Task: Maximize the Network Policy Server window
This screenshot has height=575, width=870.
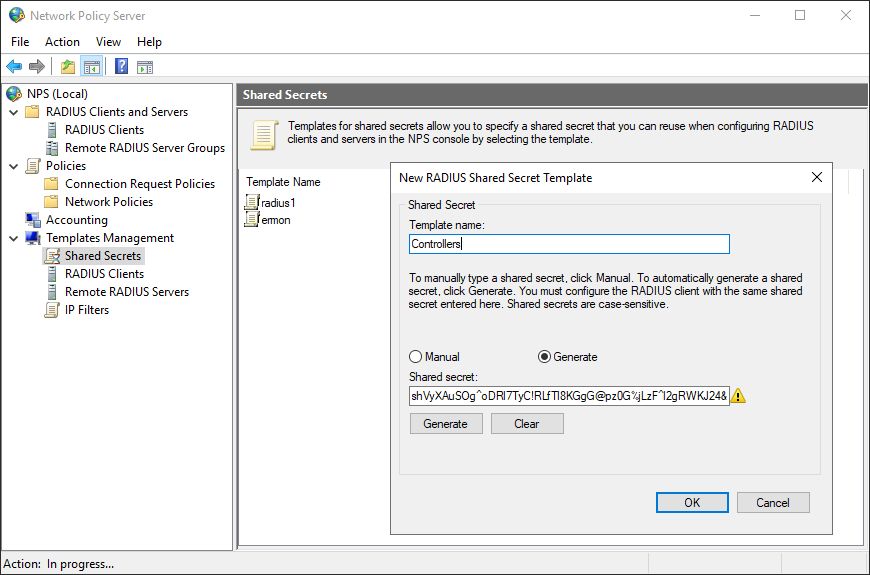Action: click(x=800, y=15)
